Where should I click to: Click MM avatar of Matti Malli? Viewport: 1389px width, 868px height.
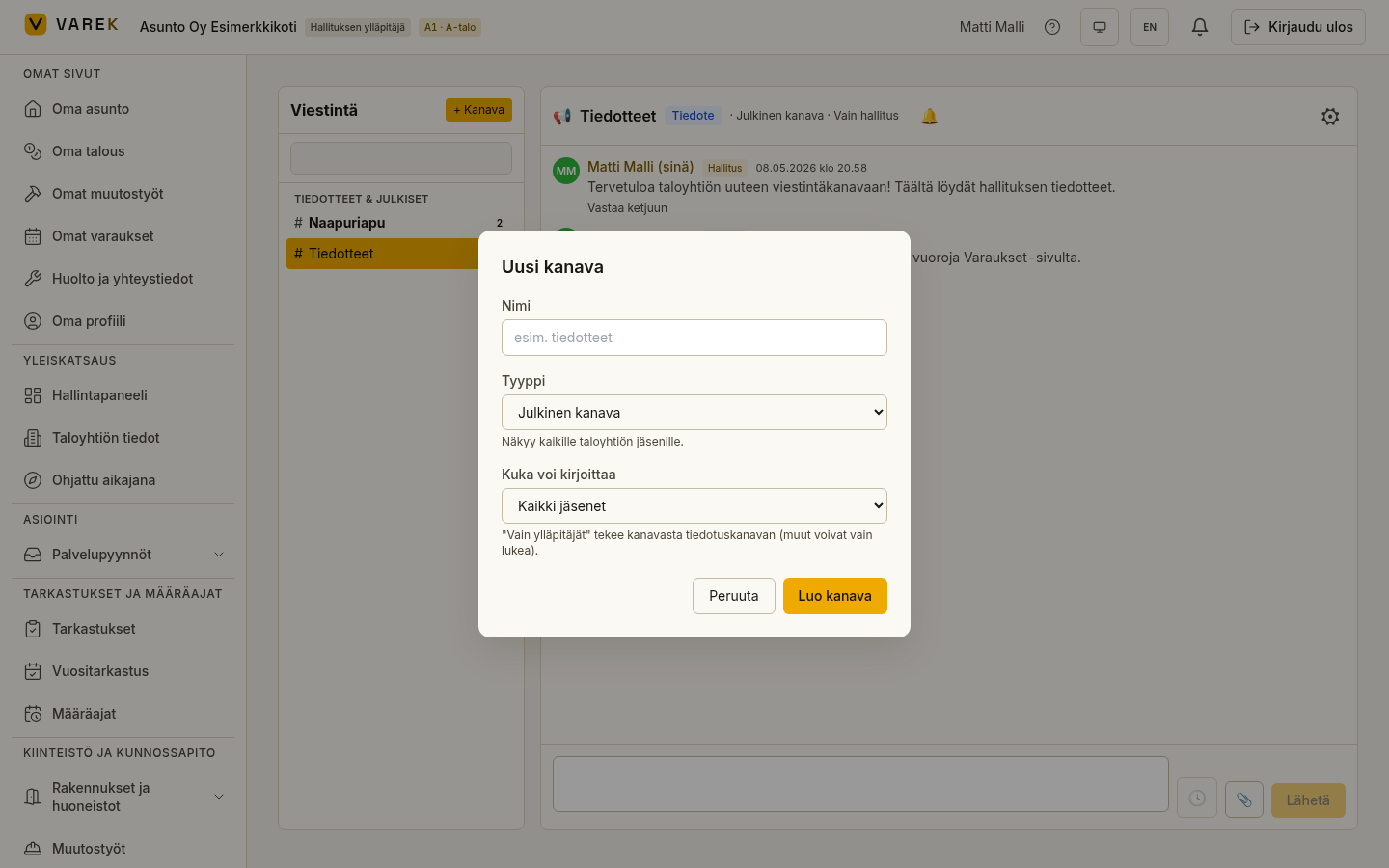[566, 171]
